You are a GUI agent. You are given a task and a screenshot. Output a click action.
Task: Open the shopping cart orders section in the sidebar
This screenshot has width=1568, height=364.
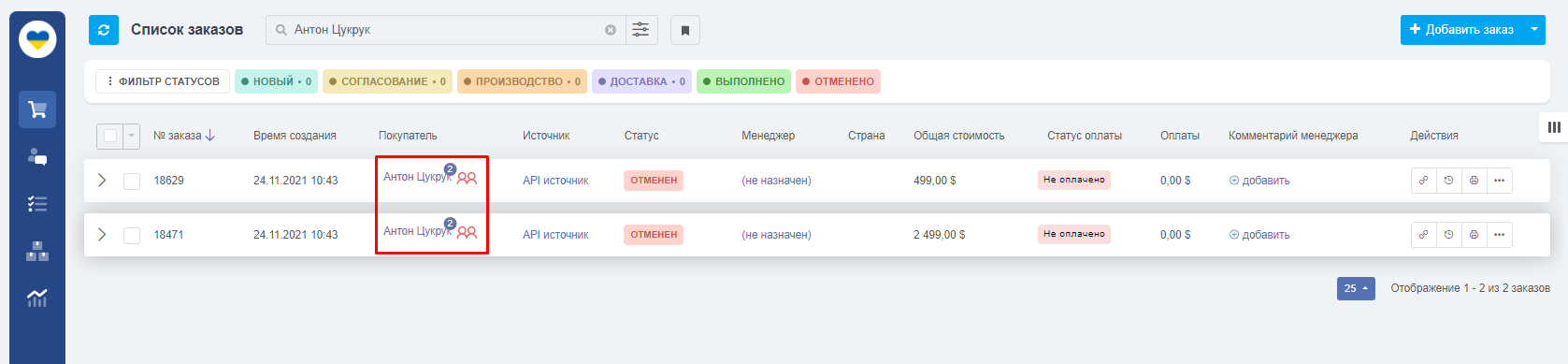click(x=37, y=109)
